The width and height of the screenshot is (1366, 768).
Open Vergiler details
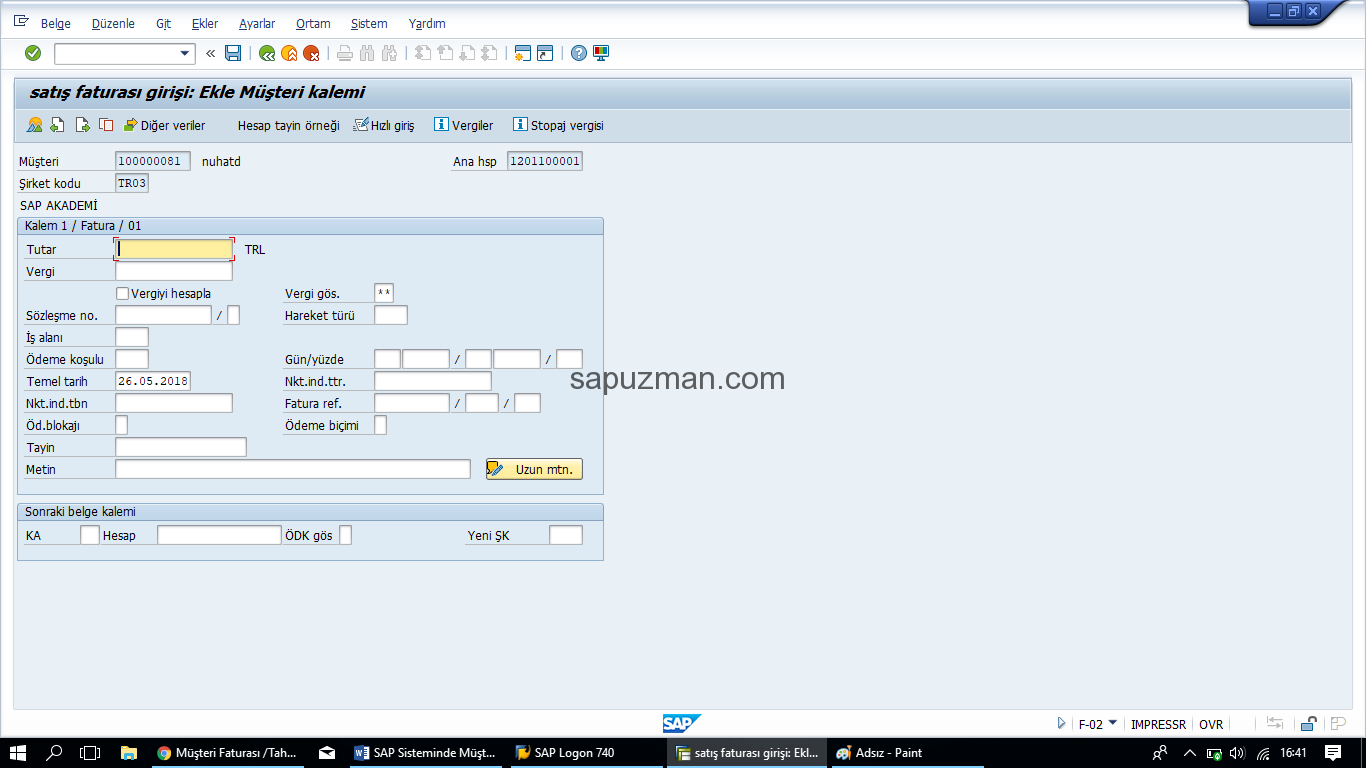point(462,125)
